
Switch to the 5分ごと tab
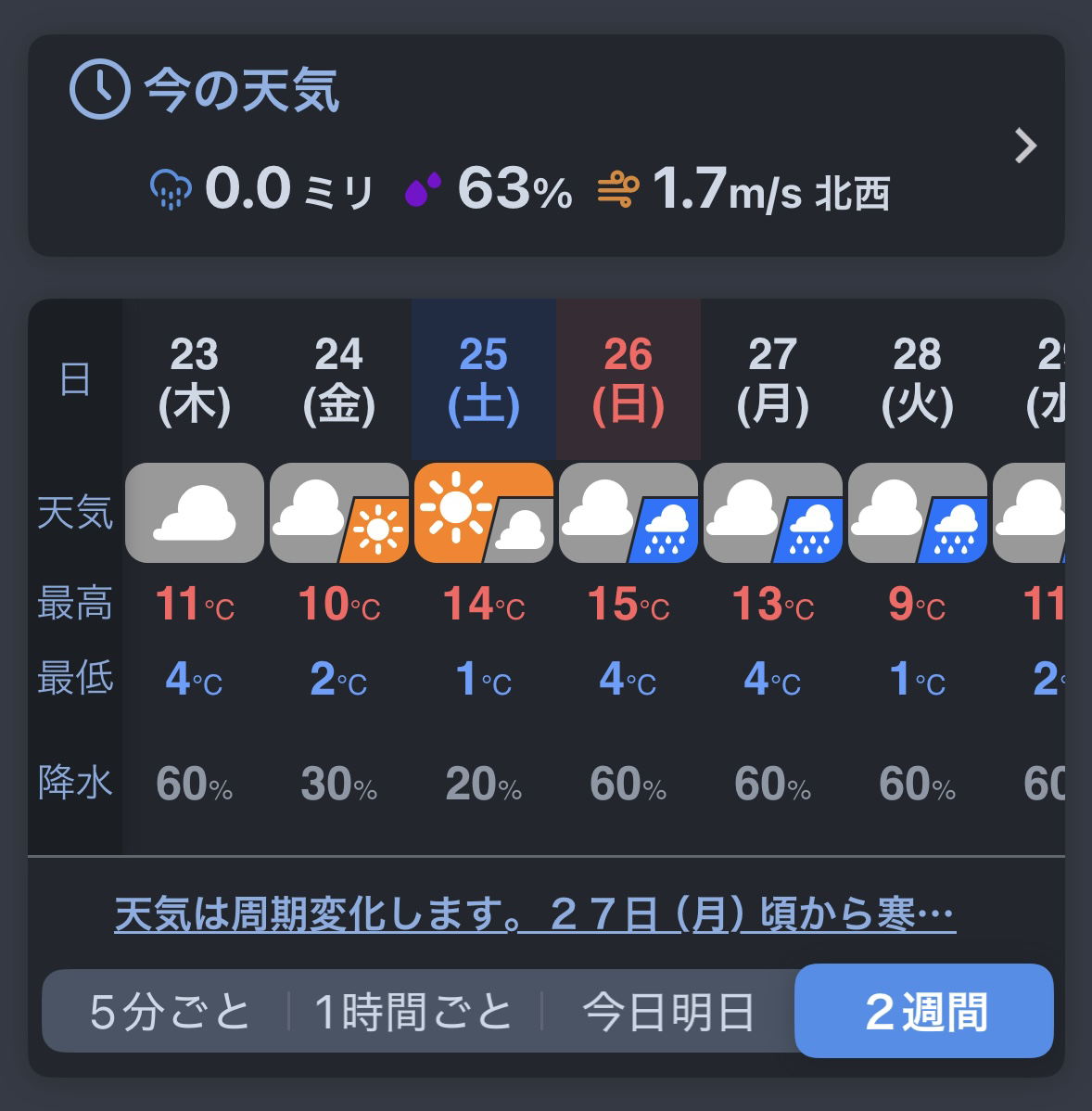(x=170, y=1012)
